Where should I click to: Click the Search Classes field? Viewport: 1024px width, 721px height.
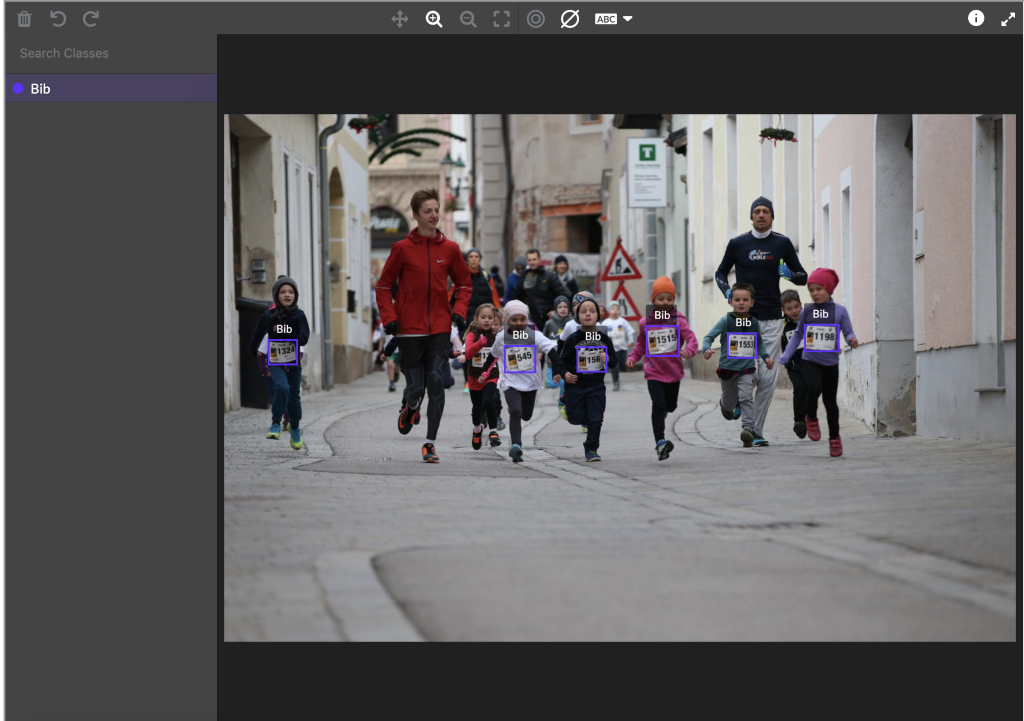point(110,53)
